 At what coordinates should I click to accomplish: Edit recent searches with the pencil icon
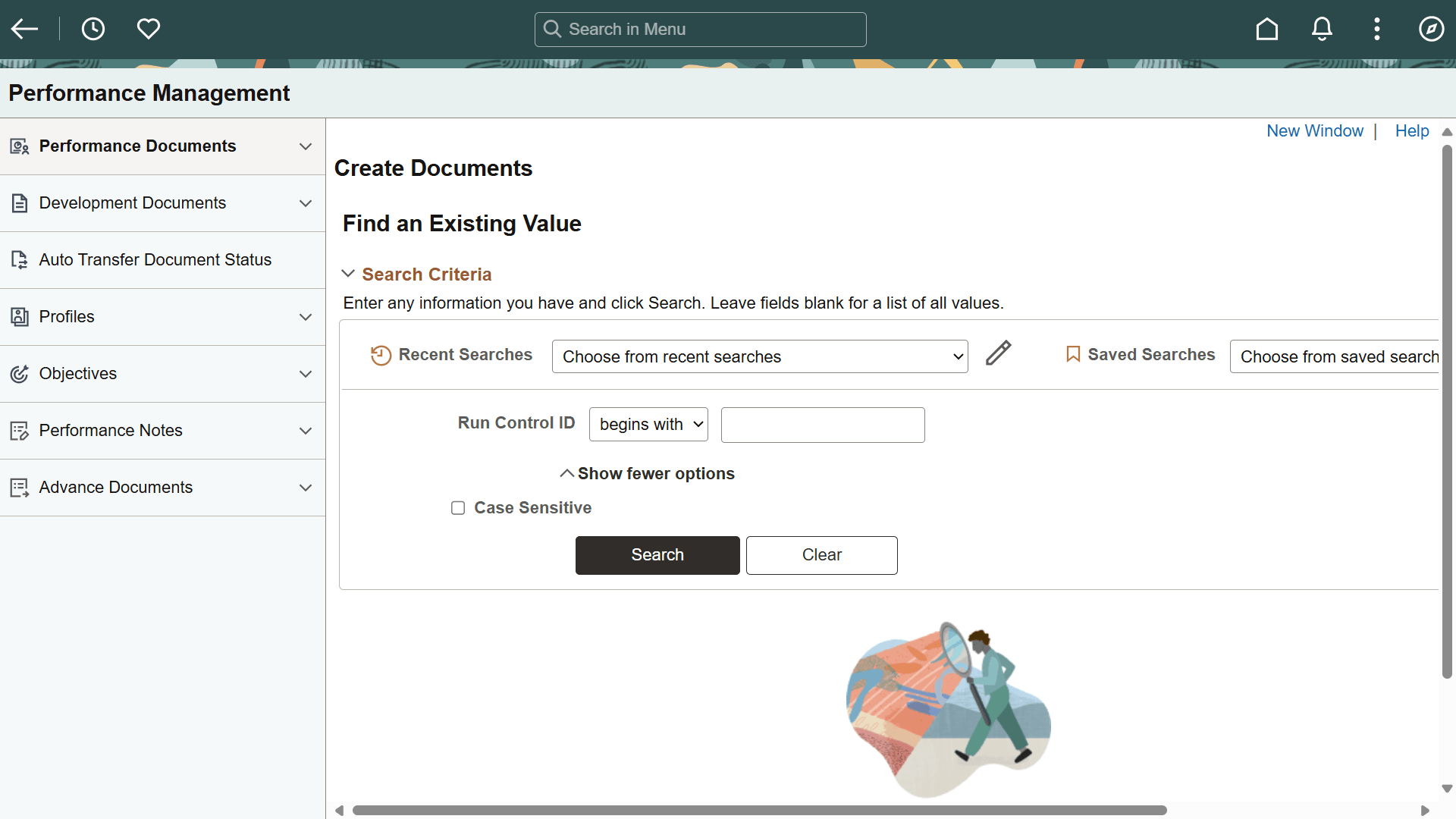[x=998, y=353]
